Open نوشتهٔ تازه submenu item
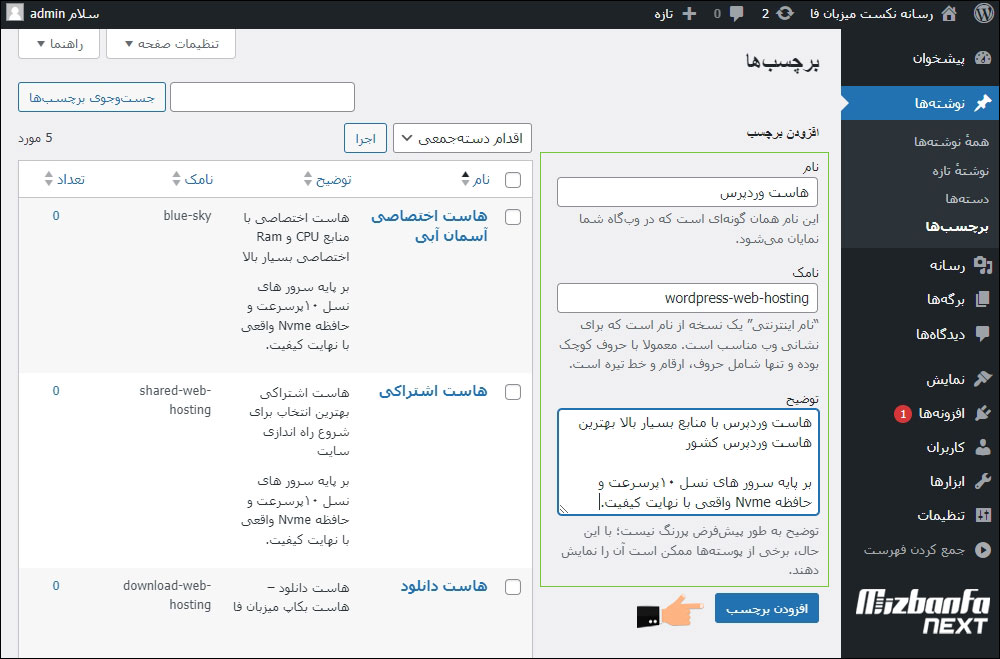The width and height of the screenshot is (1000, 659). (x=960, y=171)
